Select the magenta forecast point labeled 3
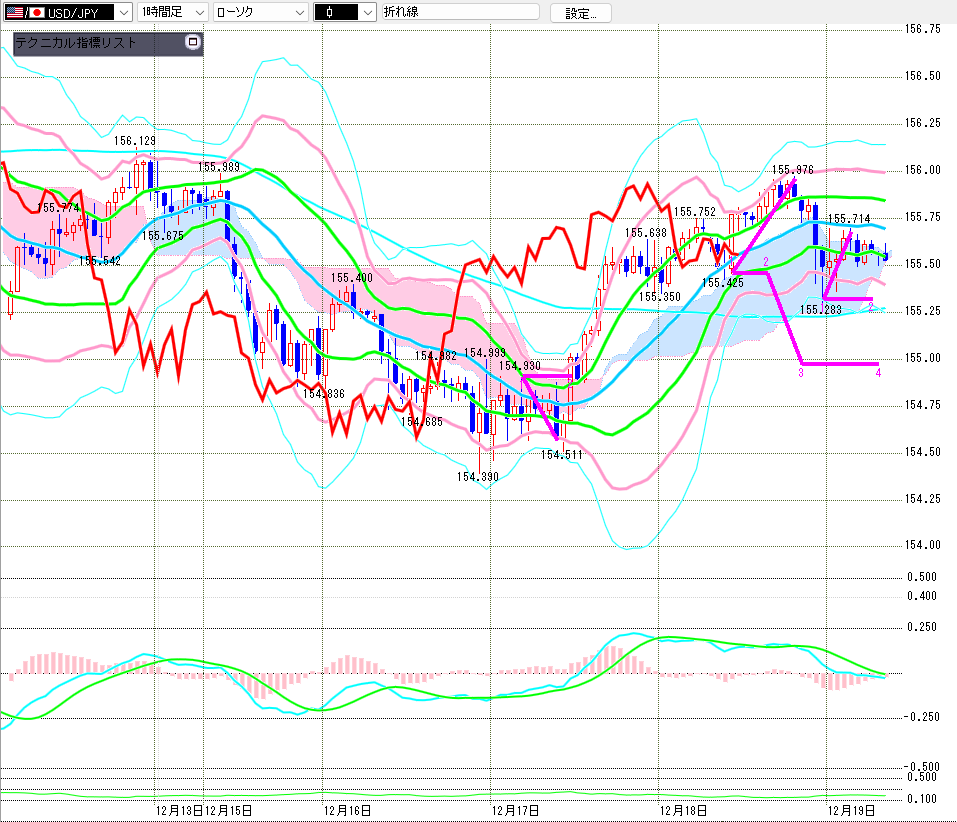 click(801, 373)
